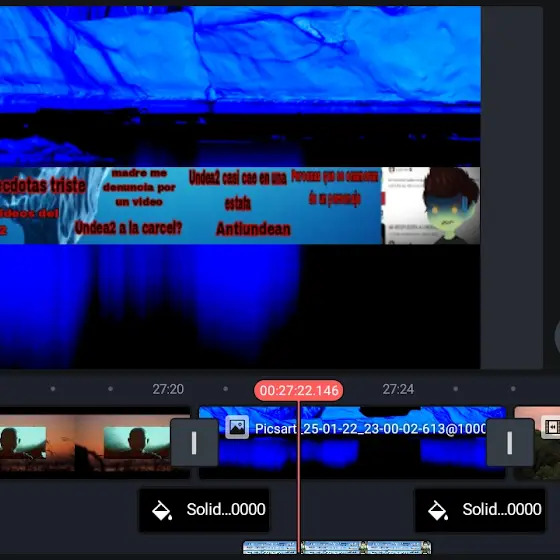
Task: Select the left trim handle of Picsart clip
Action: coord(194,442)
